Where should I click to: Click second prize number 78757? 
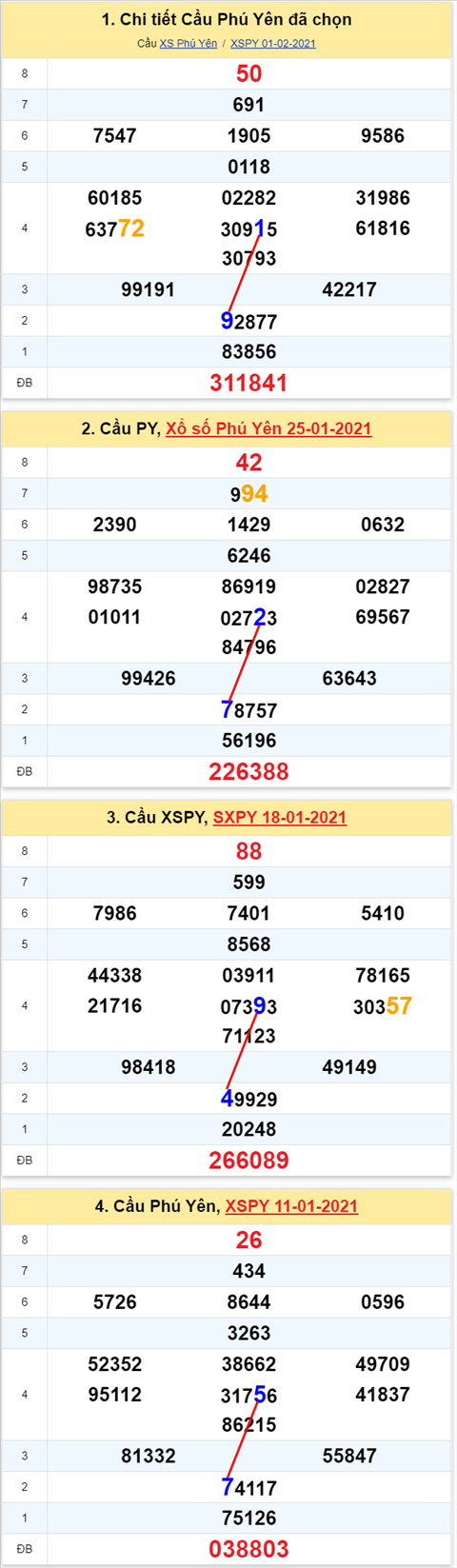(x=248, y=710)
